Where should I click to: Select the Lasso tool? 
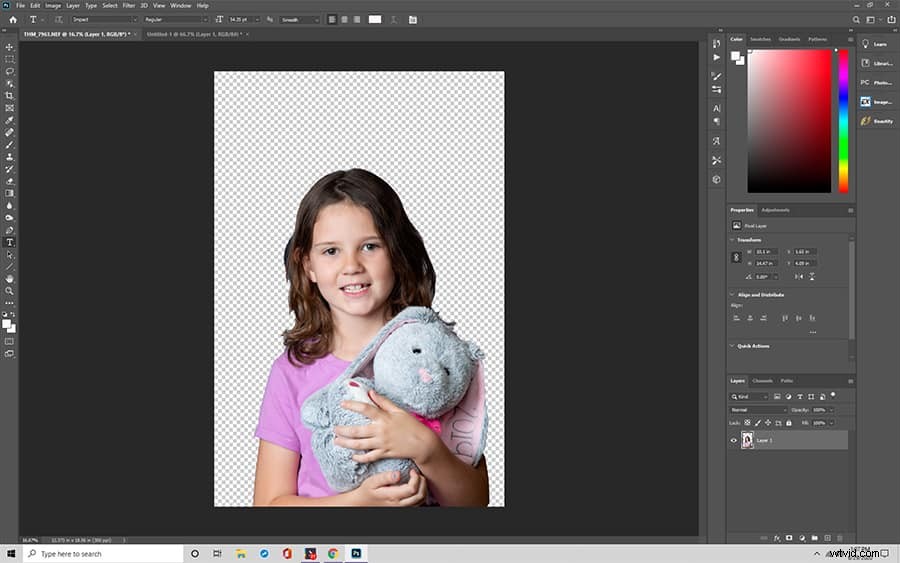click(9, 71)
